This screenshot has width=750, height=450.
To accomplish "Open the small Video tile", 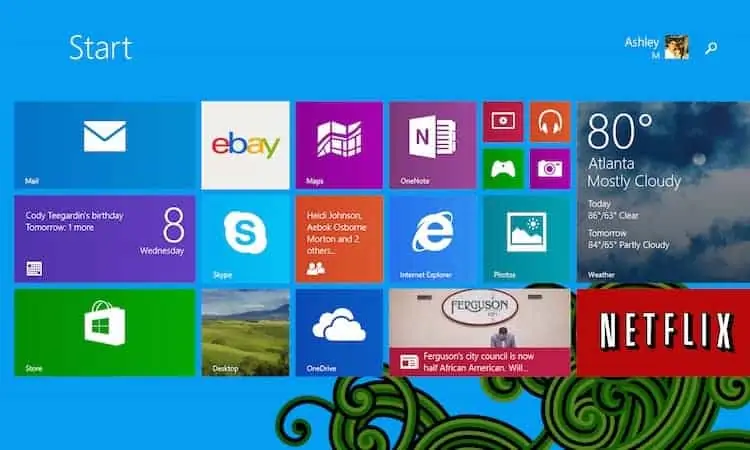I will pos(503,122).
